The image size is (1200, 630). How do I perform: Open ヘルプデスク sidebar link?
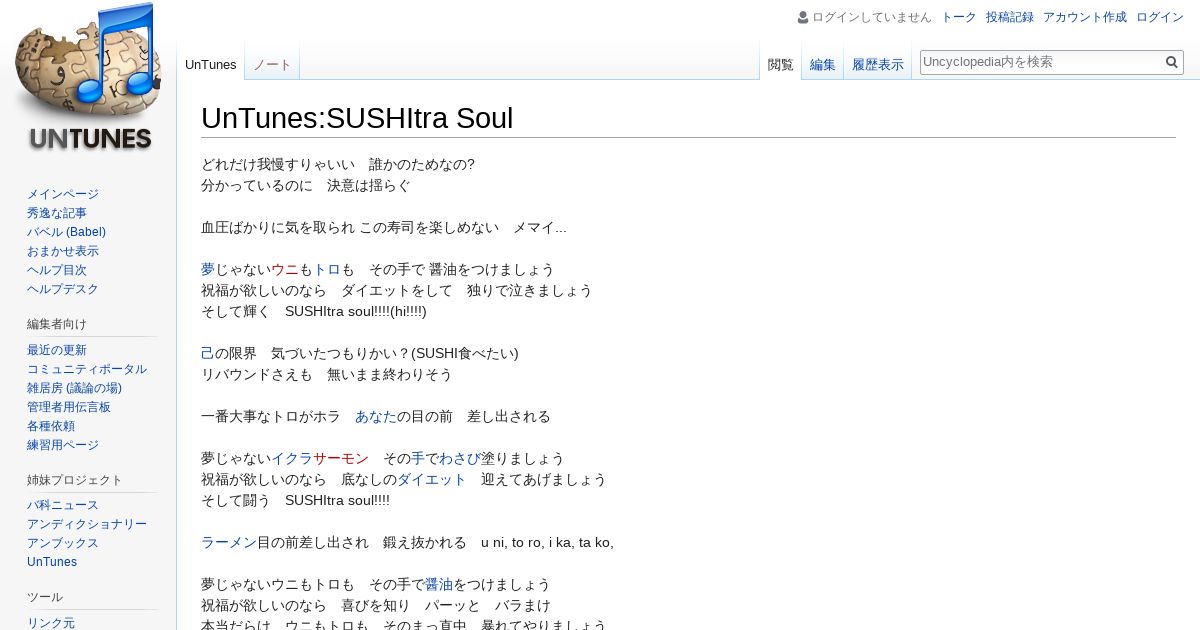click(63, 289)
